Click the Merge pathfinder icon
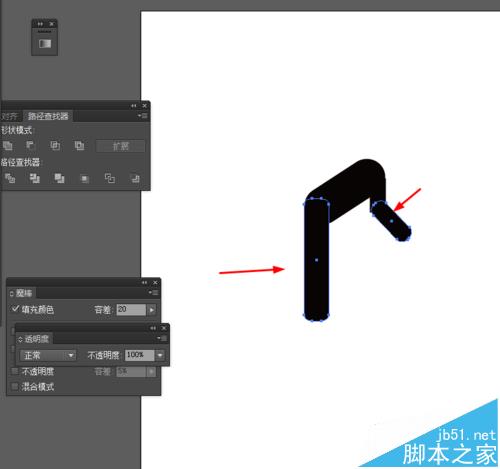500x469 pixels. [x=60, y=178]
